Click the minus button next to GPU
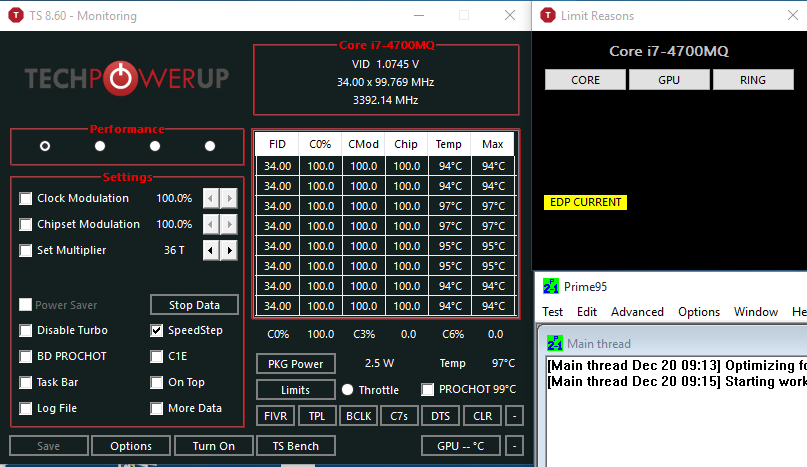This screenshot has height=467, width=807. coord(514,446)
